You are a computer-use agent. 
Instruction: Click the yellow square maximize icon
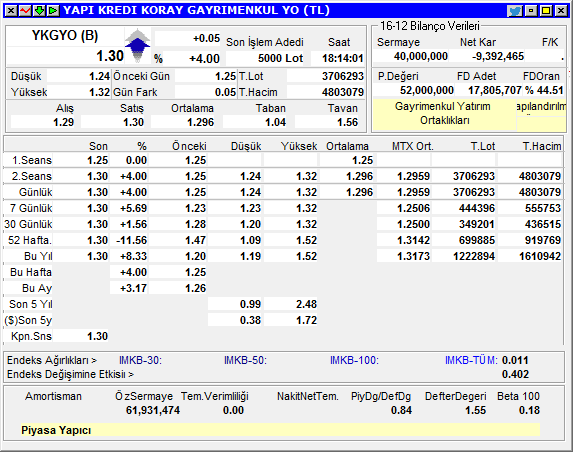coord(546,11)
